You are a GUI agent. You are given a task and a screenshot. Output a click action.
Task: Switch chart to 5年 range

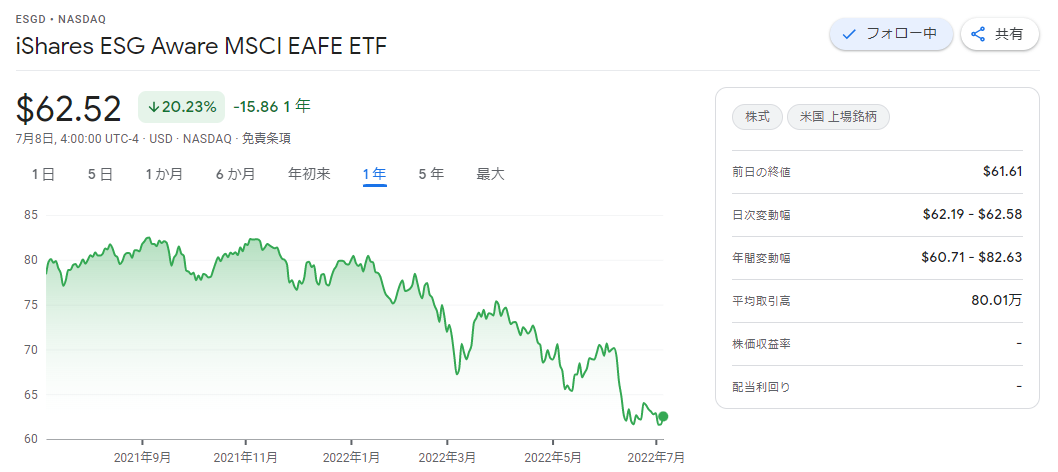tap(431, 175)
